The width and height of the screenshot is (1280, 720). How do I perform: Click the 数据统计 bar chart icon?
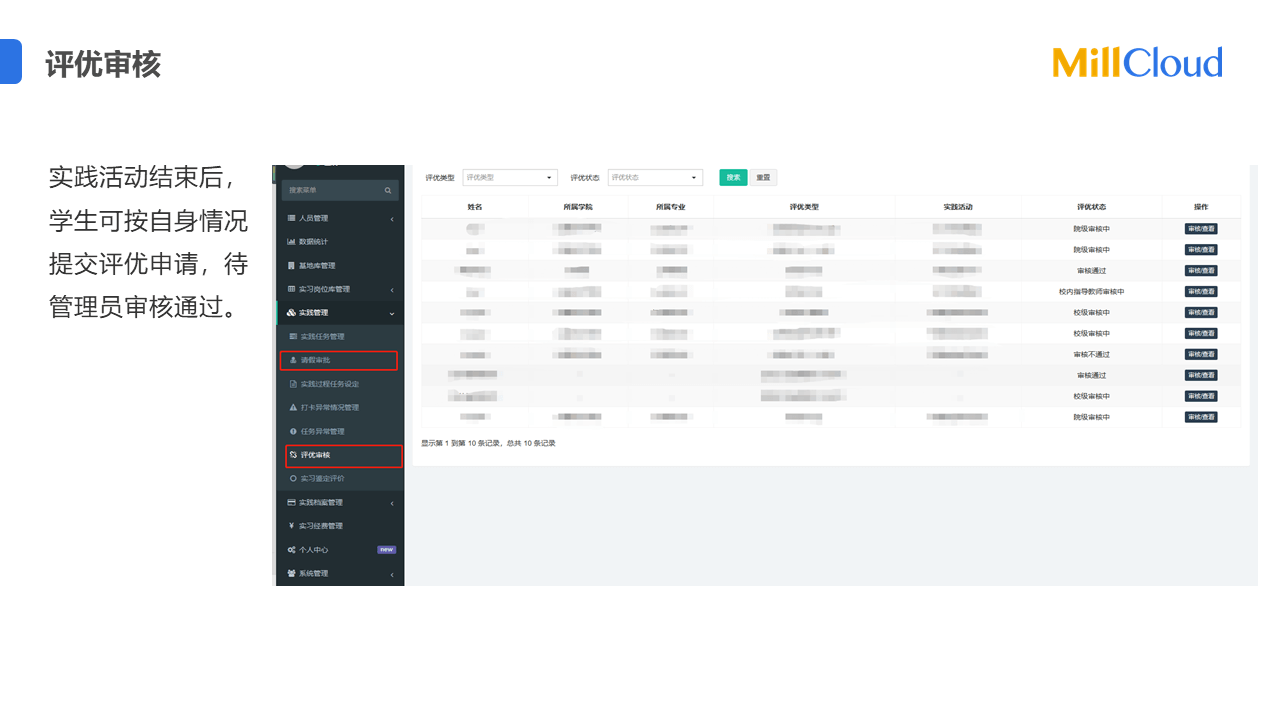291,242
